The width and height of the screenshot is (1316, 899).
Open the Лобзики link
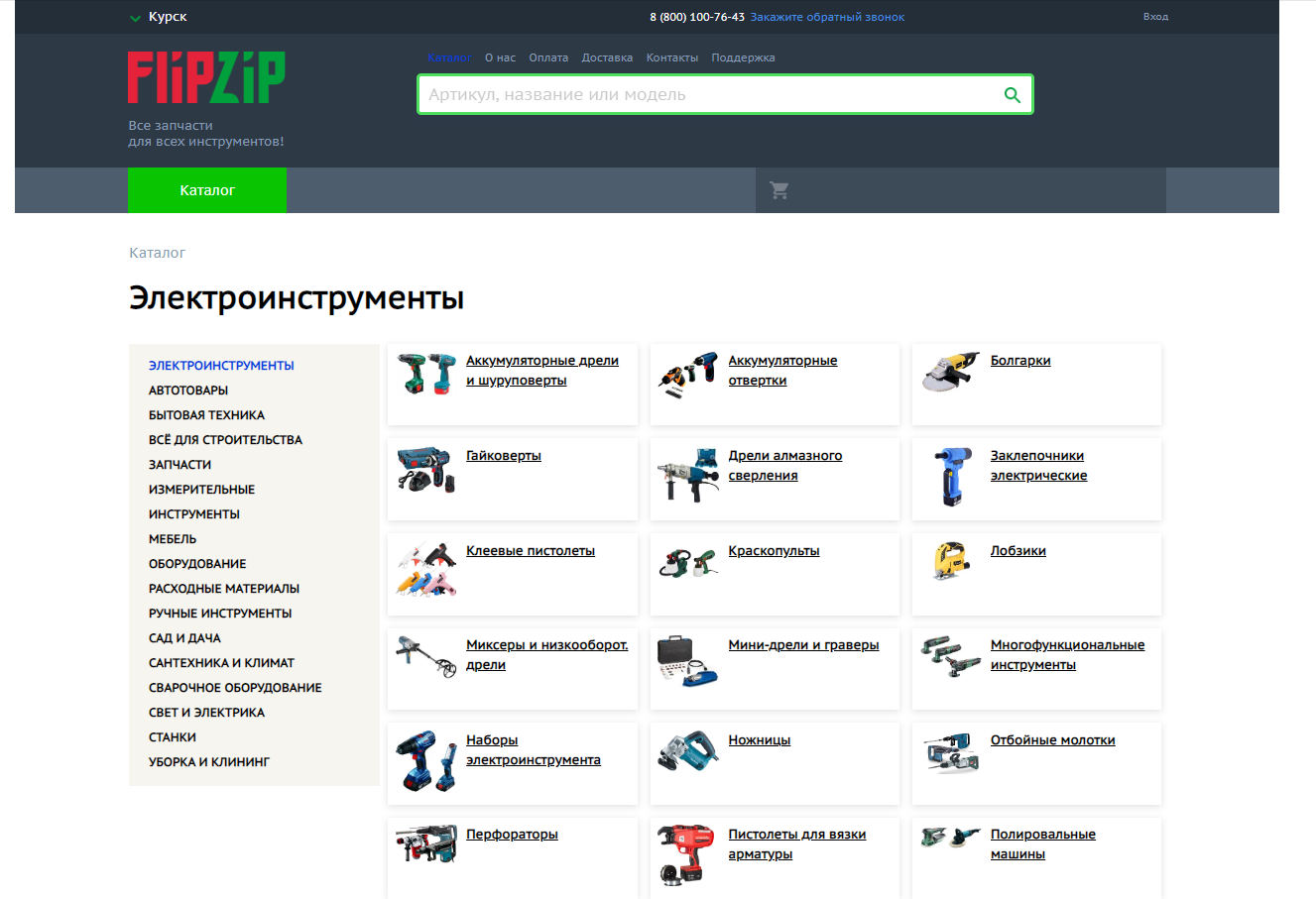pyautogui.click(x=1018, y=551)
